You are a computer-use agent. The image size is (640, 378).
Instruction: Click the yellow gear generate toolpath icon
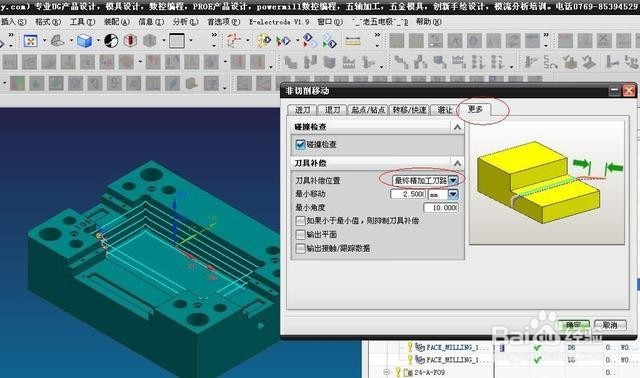pyautogui.click(x=264, y=41)
